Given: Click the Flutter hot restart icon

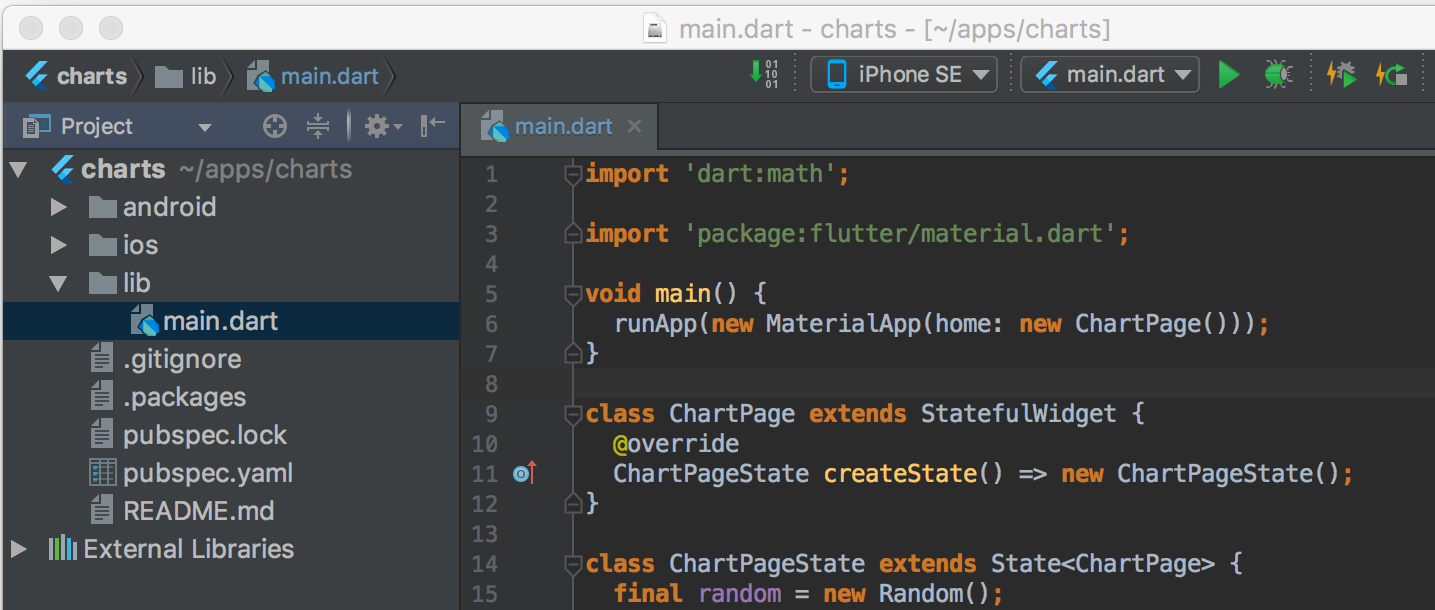Looking at the screenshot, I should coord(1392,74).
